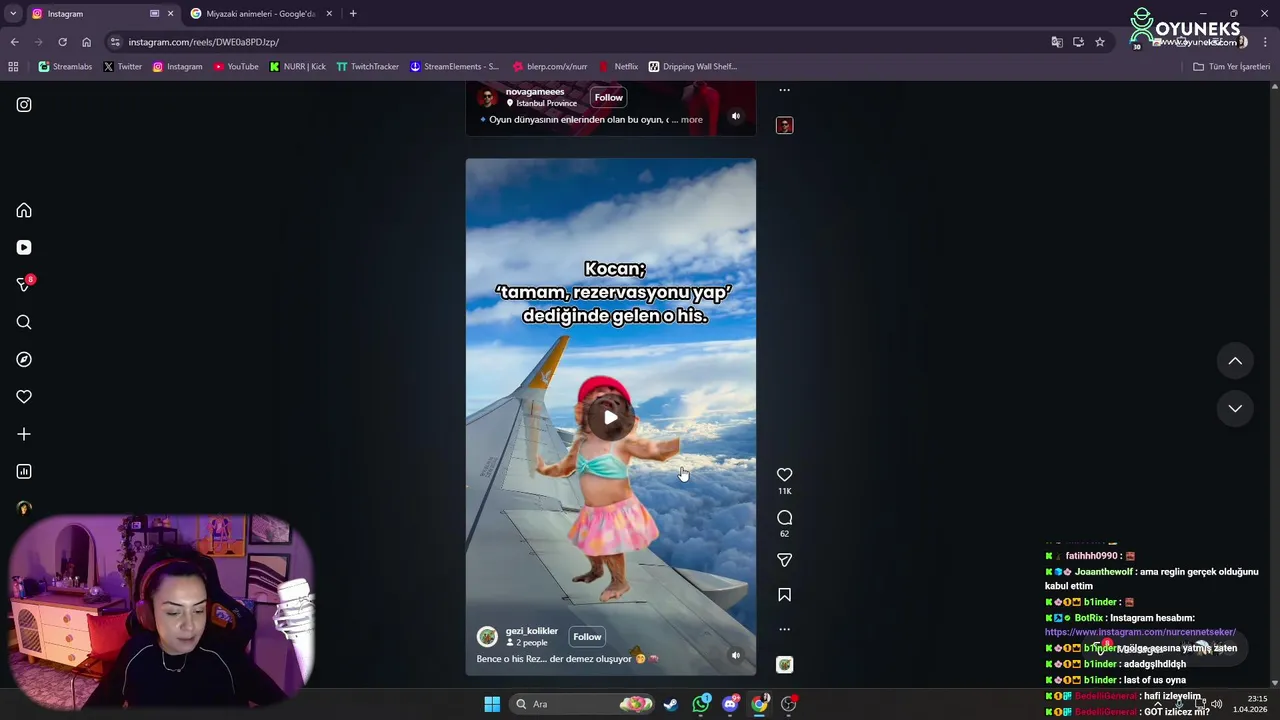Go to previous reel with up chevron
1280x720 pixels.
(1235, 361)
